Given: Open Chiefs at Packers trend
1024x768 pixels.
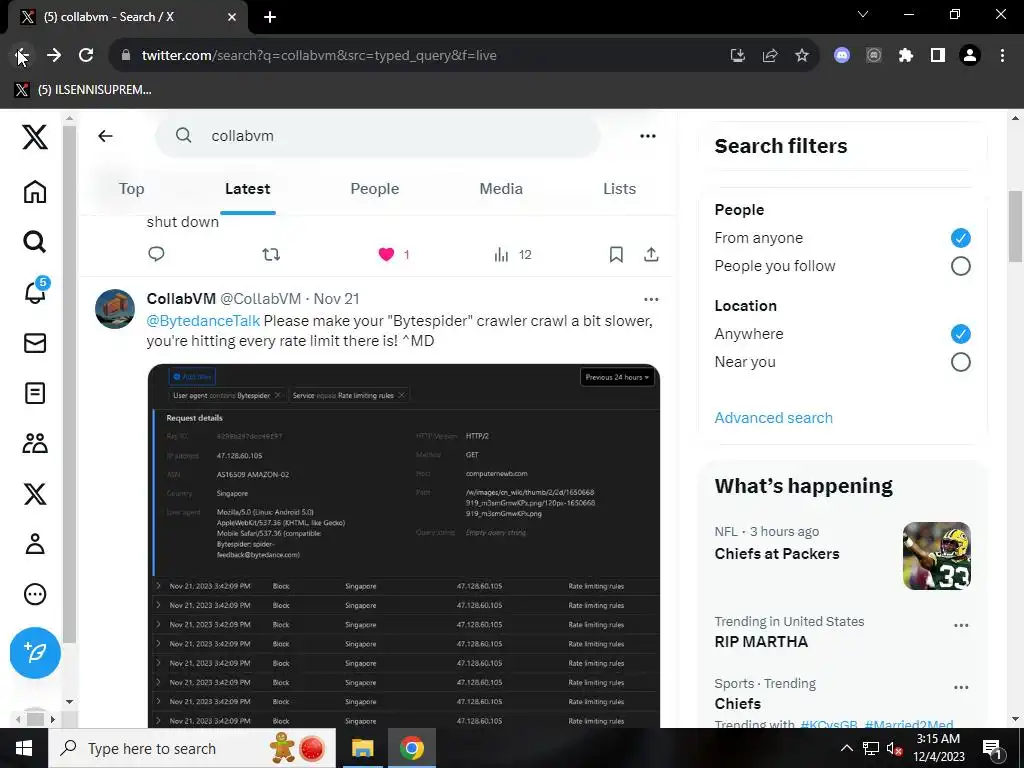Looking at the screenshot, I should coord(776,554).
